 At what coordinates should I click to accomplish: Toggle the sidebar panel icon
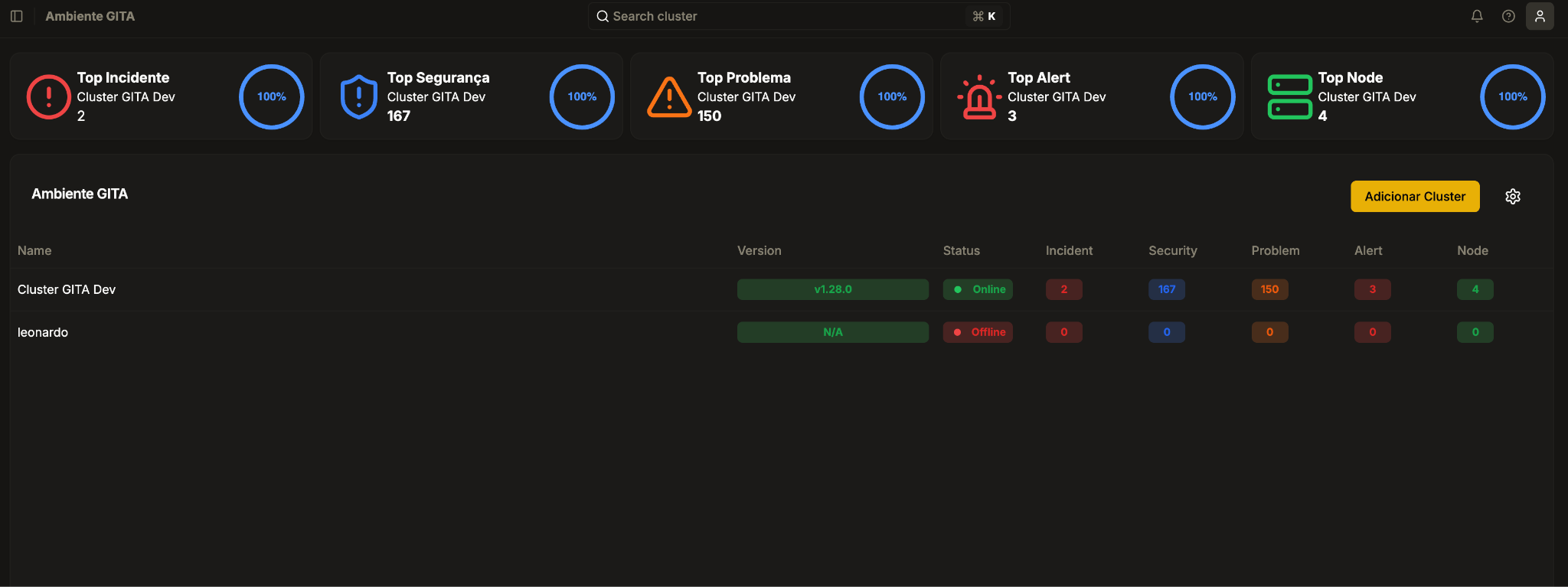pos(17,16)
